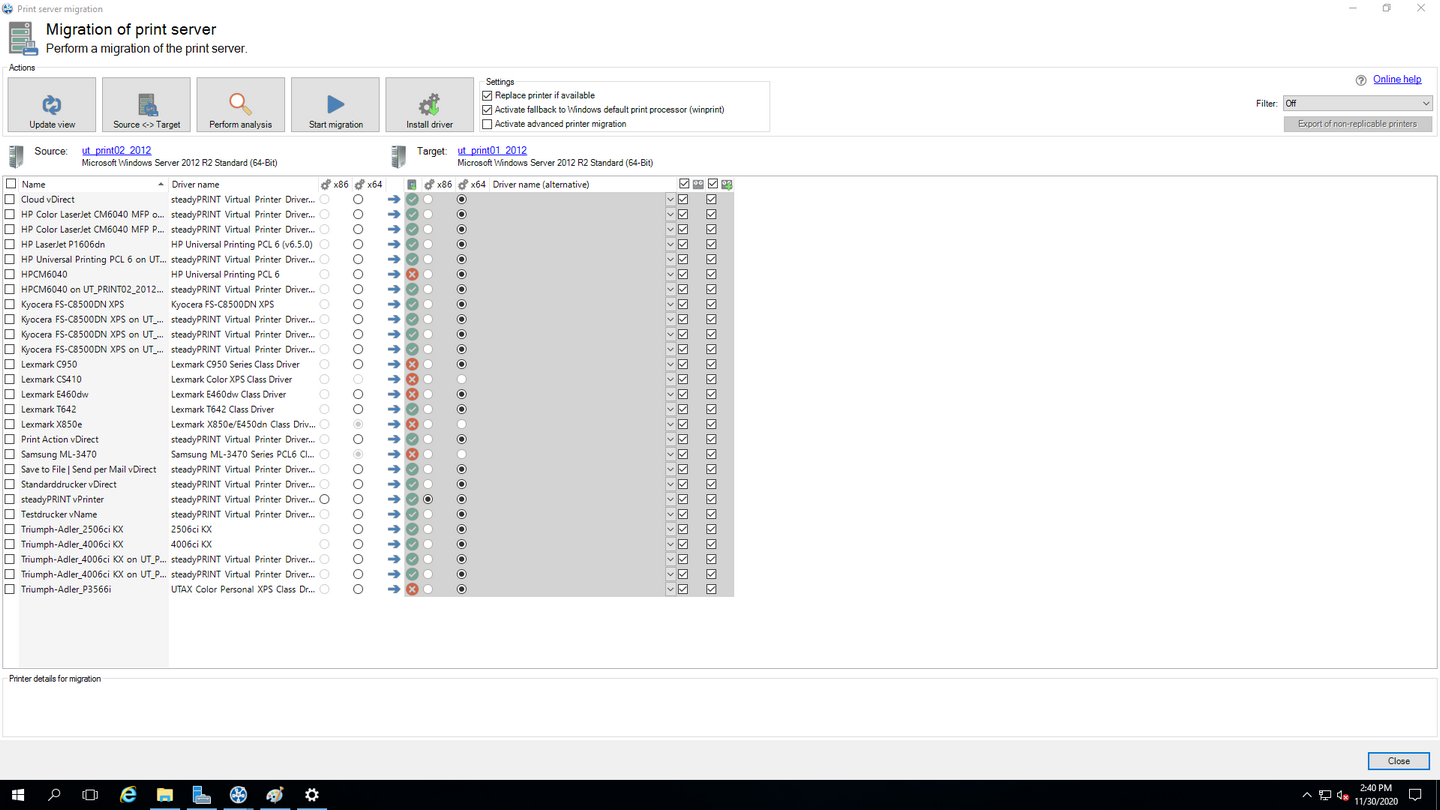
Task: Open the notification center in the taskbar
Action: pyautogui.click(x=1415, y=795)
